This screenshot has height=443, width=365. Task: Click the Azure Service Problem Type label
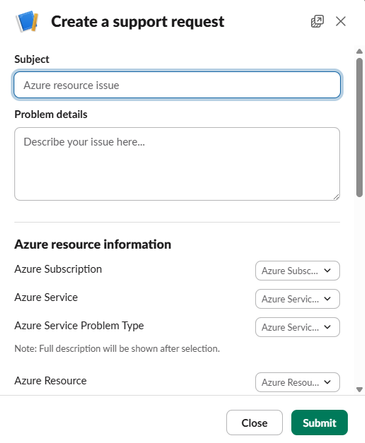point(79,326)
